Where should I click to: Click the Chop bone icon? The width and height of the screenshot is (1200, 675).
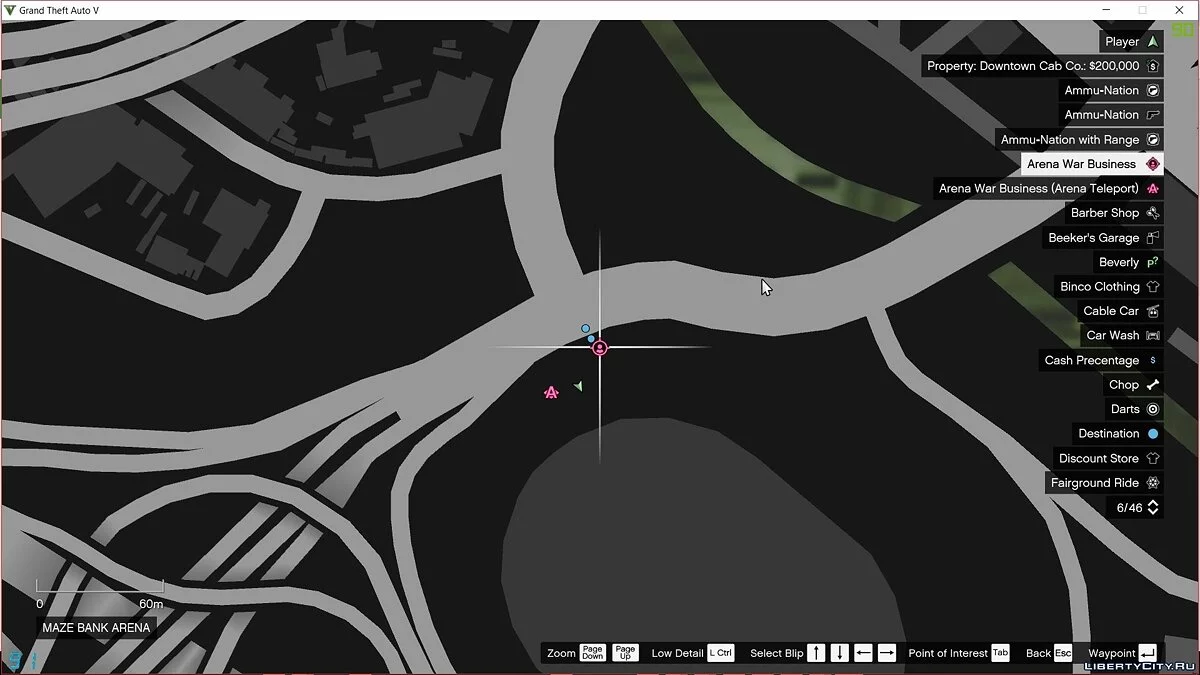pos(1153,385)
